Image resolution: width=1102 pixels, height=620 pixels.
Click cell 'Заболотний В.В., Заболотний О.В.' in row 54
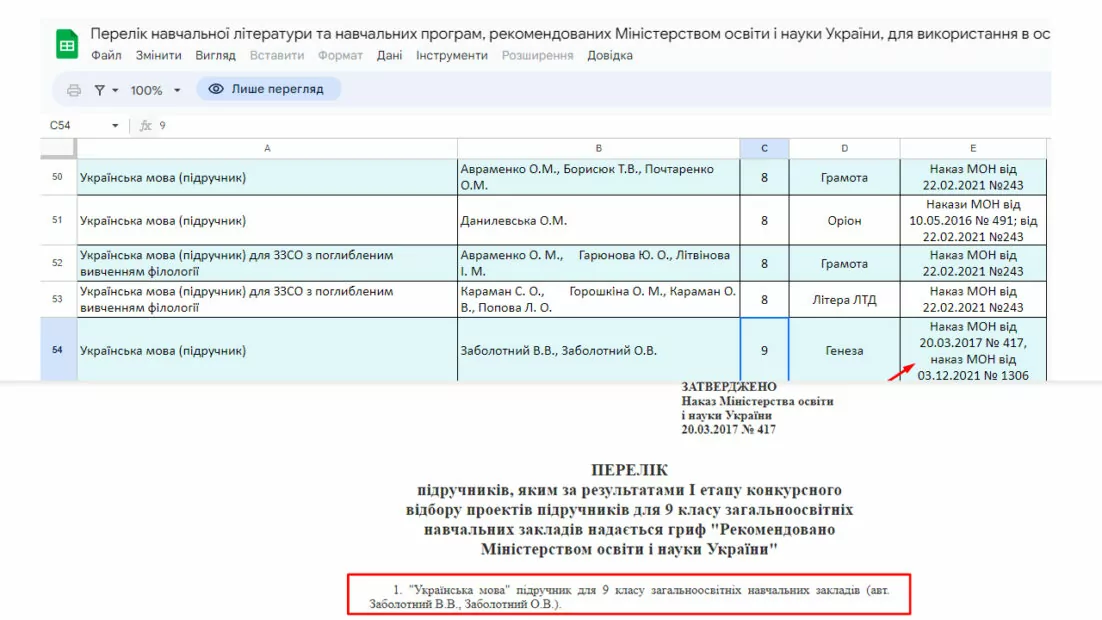pos(599,349)
